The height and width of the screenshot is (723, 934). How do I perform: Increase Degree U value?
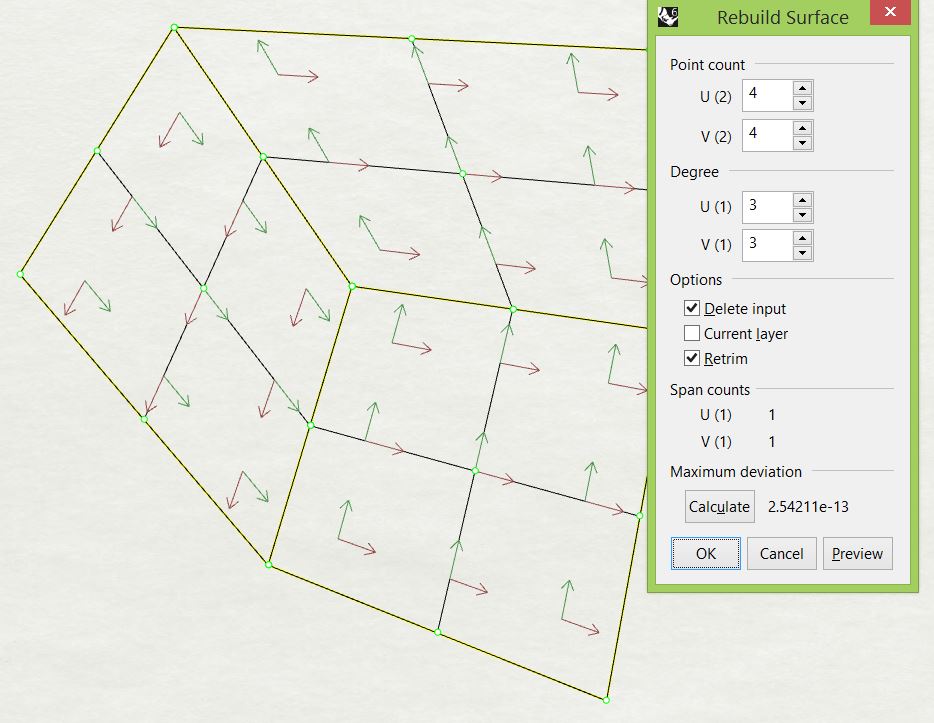[x=802, y=200]
